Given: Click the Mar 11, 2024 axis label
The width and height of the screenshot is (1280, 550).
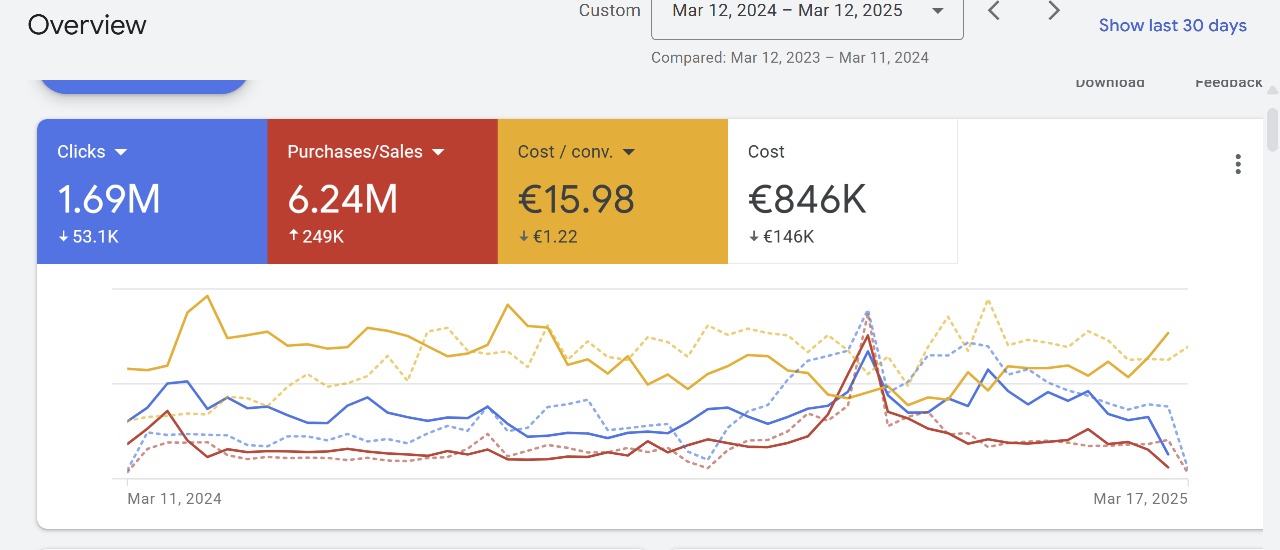Looking at the screenshot, I should tap(175, 498).
